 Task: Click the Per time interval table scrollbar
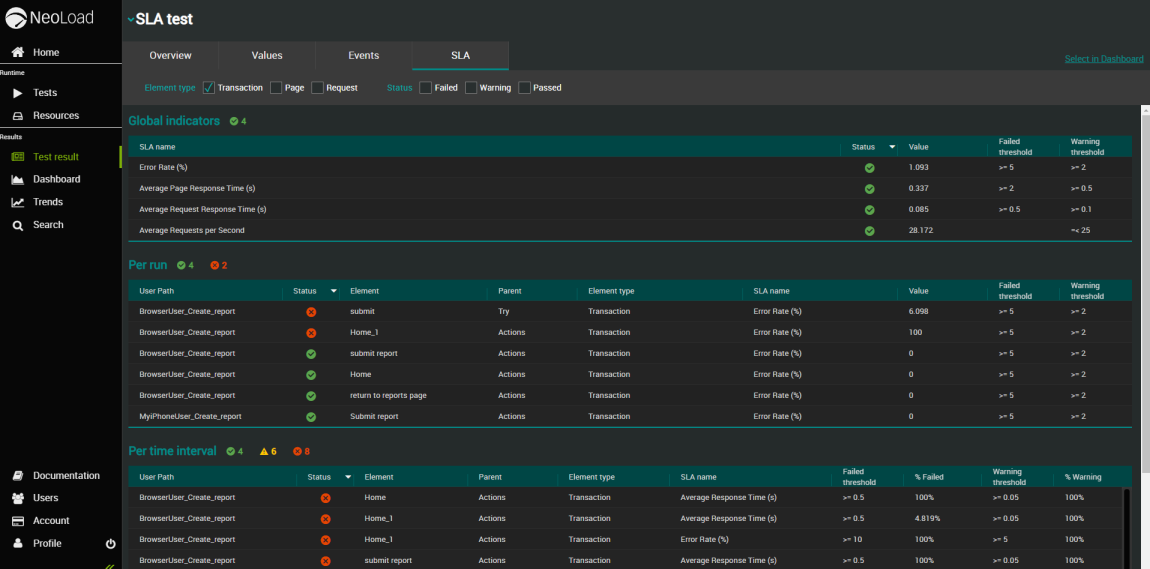[x=1127, y=525]
